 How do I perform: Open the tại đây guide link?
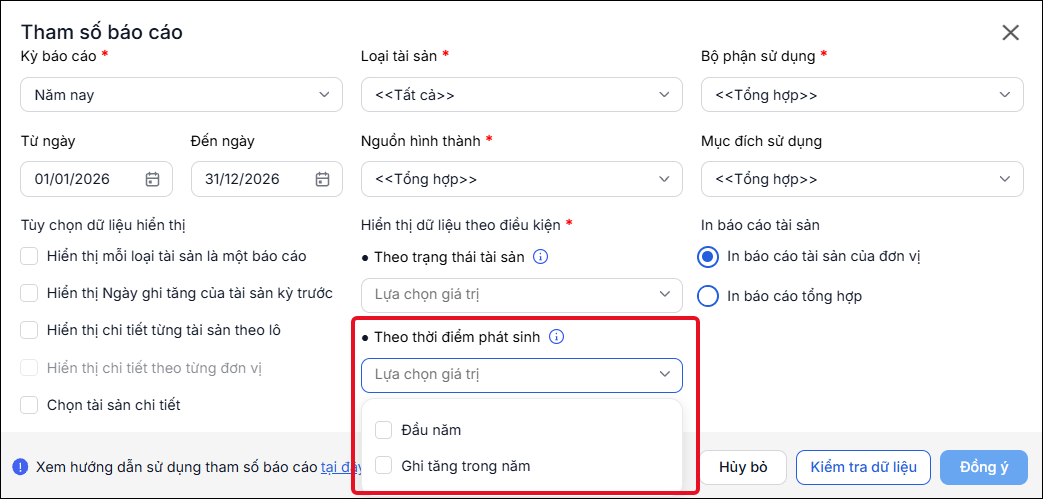click(340, 467)
